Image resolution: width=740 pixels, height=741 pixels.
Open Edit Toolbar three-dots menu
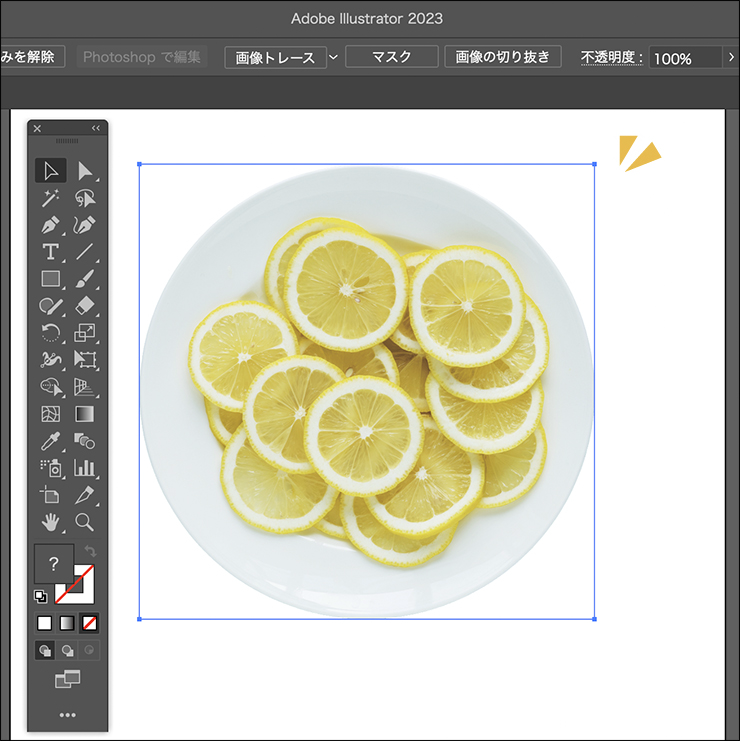(67, 715)
